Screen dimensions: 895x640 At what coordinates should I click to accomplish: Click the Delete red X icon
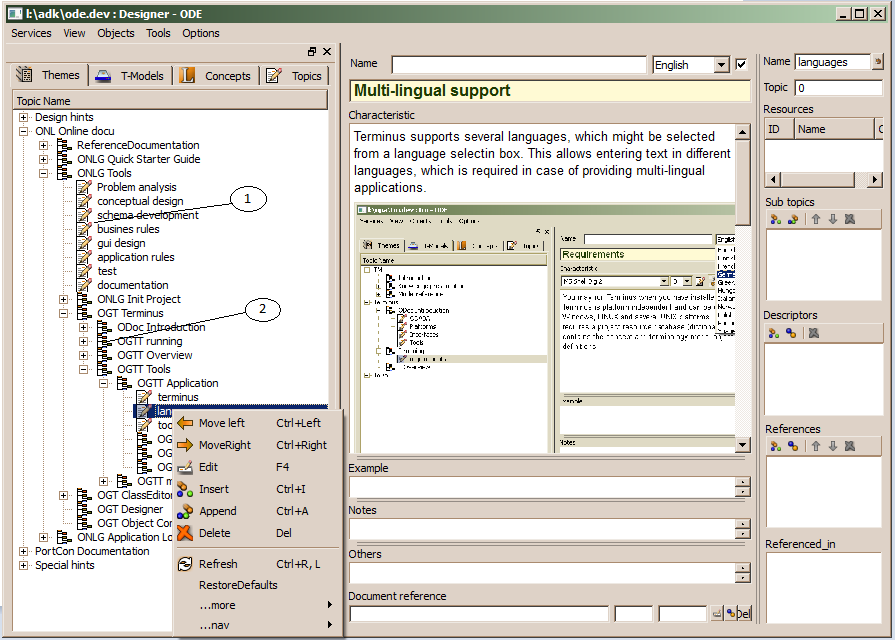[185, 533]
